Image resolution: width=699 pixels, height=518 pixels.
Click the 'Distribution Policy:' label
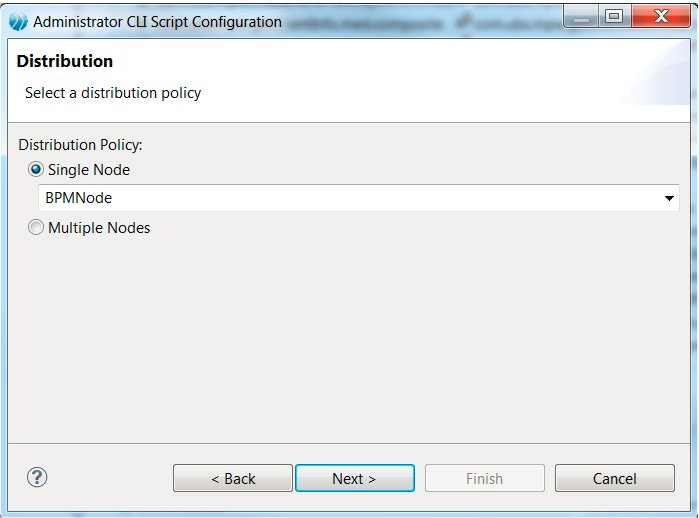pos(80,145)
